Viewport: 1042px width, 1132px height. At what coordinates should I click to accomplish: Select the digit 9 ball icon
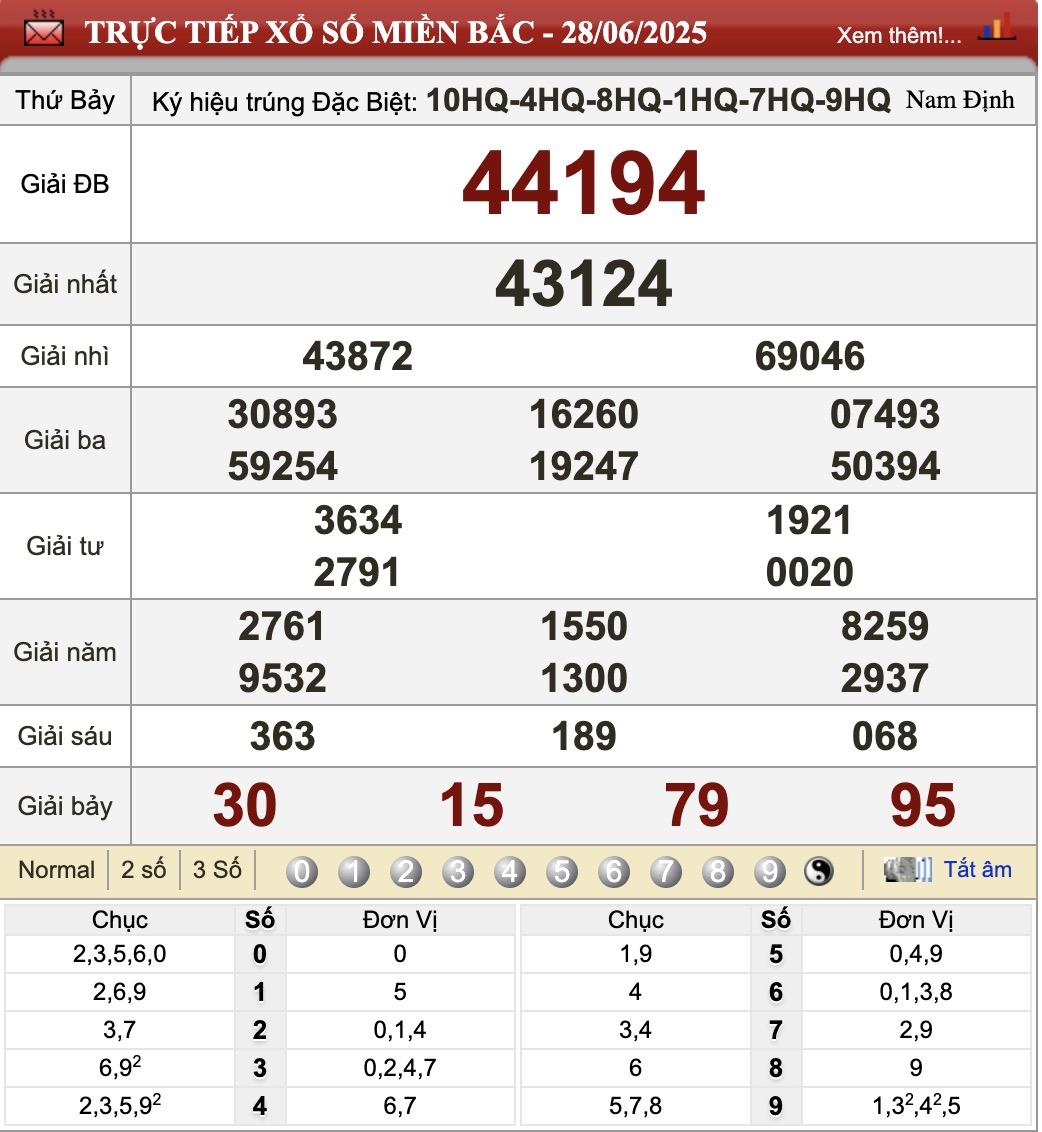(769, 871)
